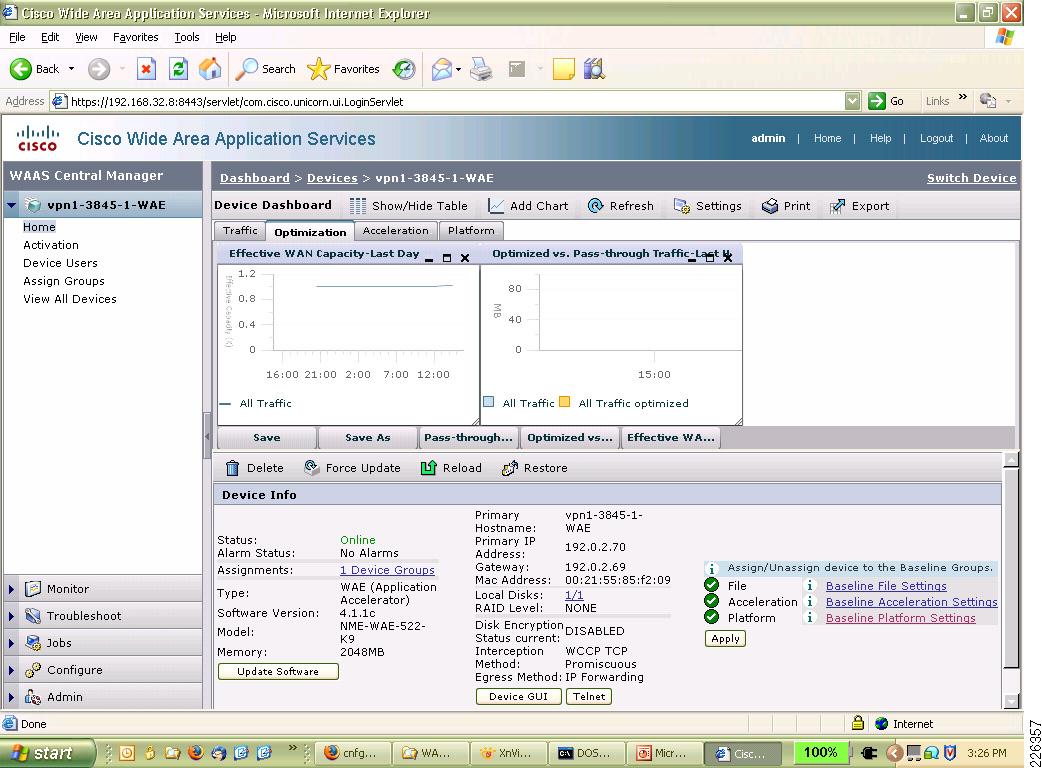Click the browser Home icon

[210, 69]
